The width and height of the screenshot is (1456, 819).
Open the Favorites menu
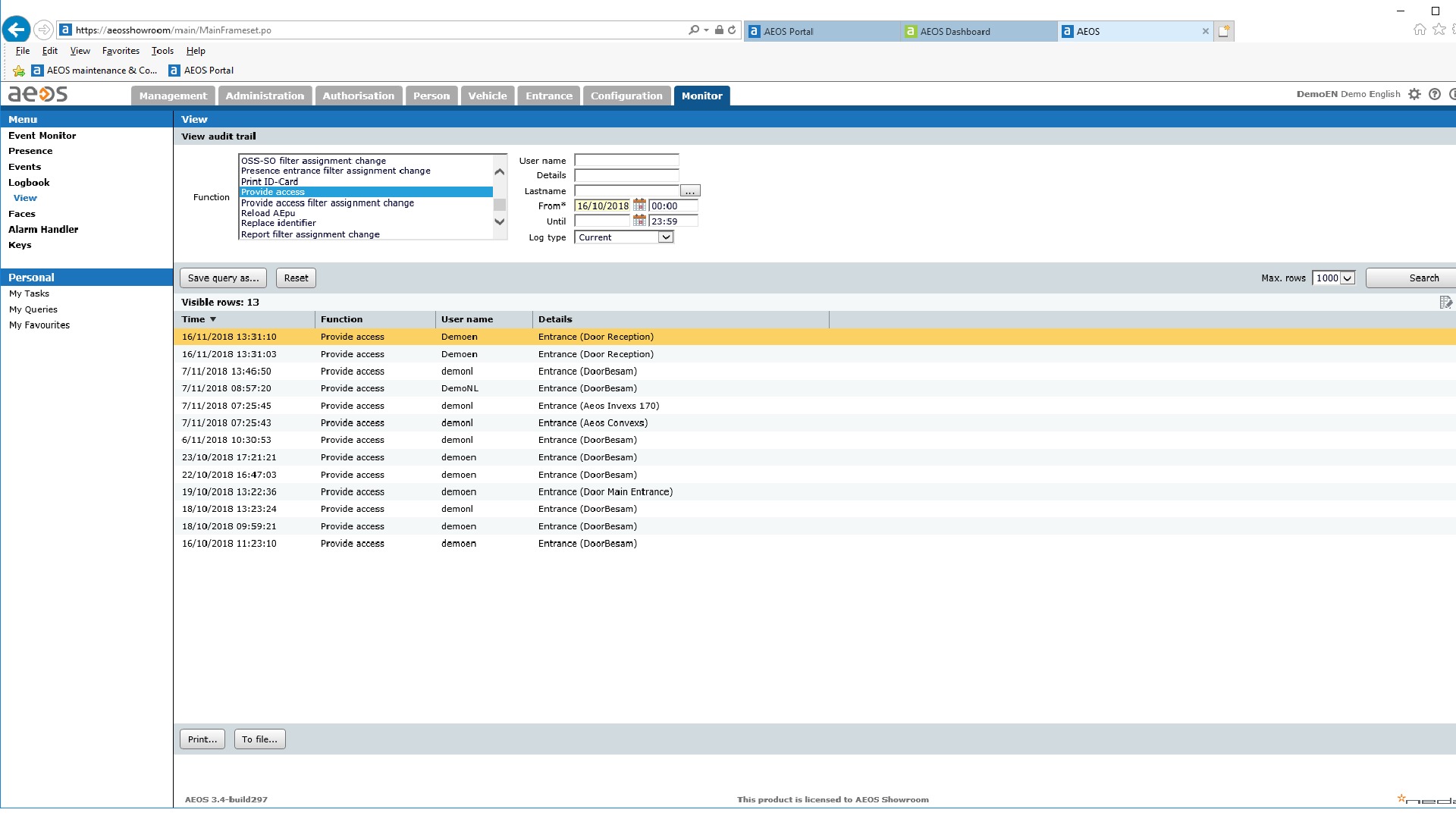point(121,51)
